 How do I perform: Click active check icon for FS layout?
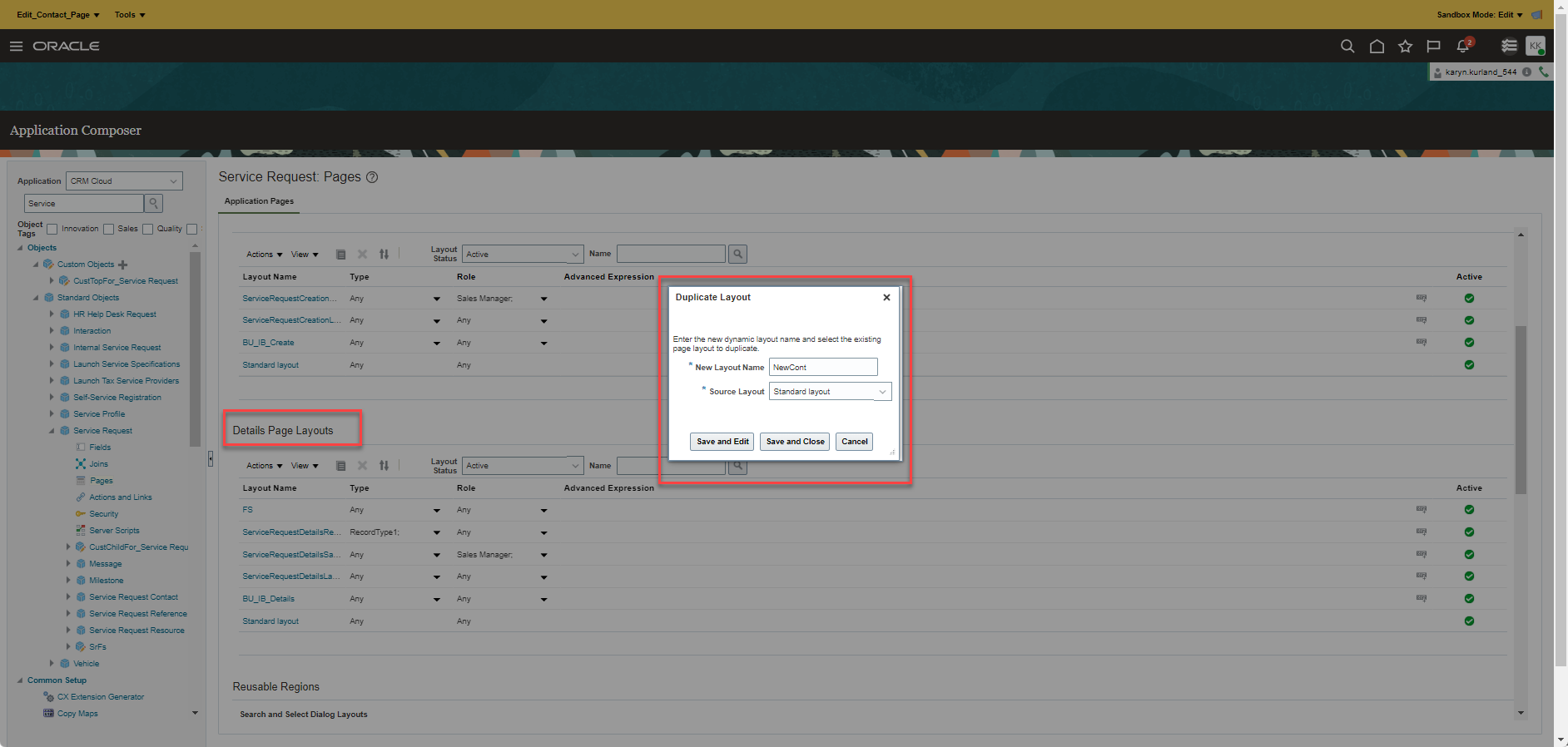[1469, 510]
